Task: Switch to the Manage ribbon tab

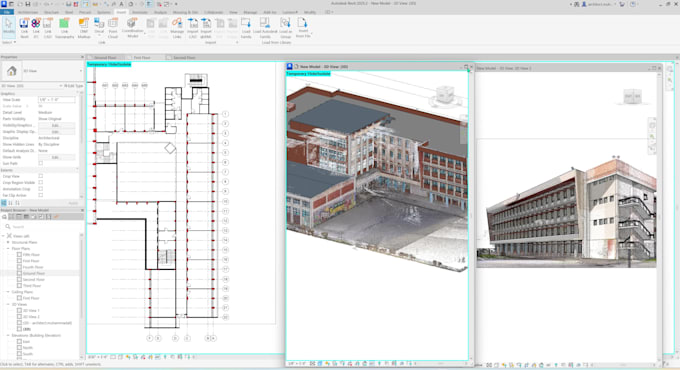Action: tap(250, 12)
